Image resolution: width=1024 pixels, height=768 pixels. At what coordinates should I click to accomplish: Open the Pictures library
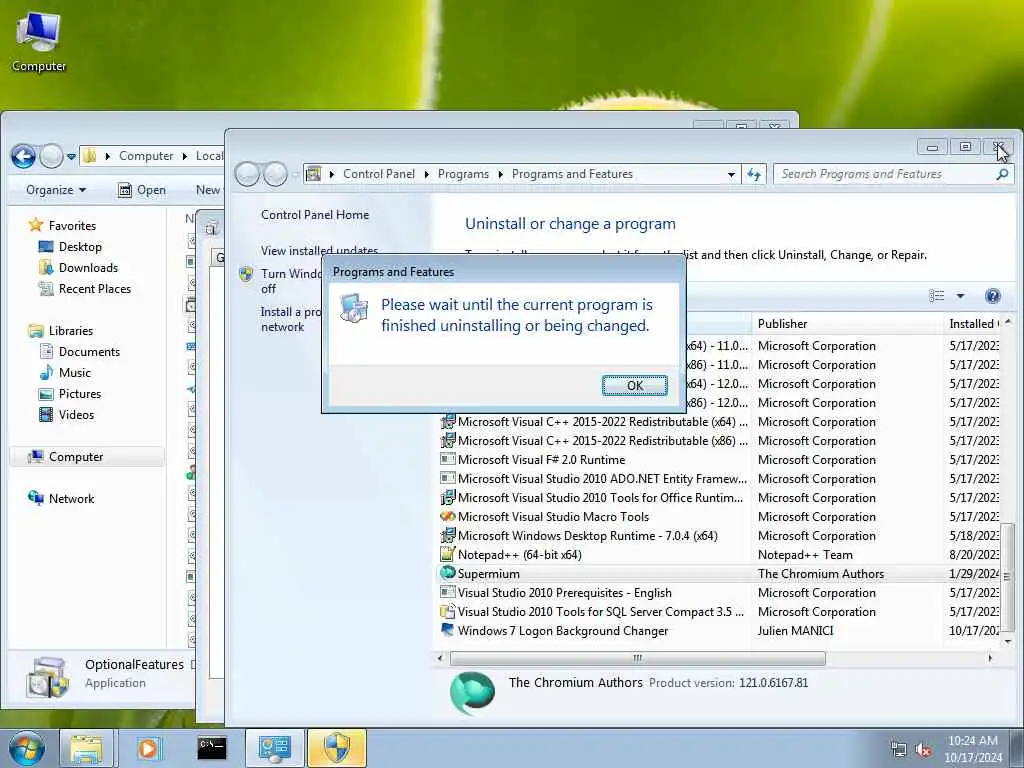coord(70,394)
